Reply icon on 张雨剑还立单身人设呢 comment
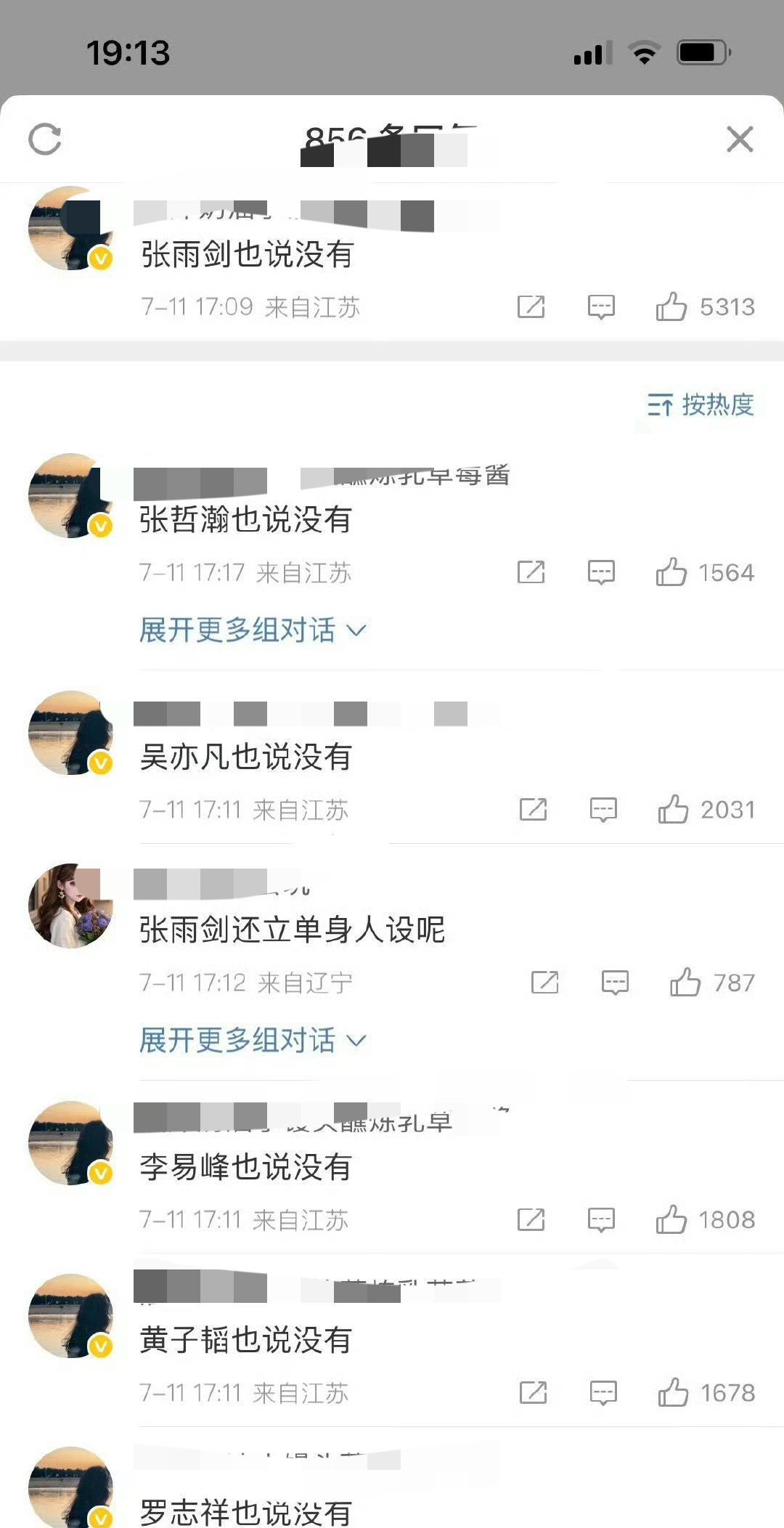The height and width of the screenshot is (1528, 784). coord(615,983)
